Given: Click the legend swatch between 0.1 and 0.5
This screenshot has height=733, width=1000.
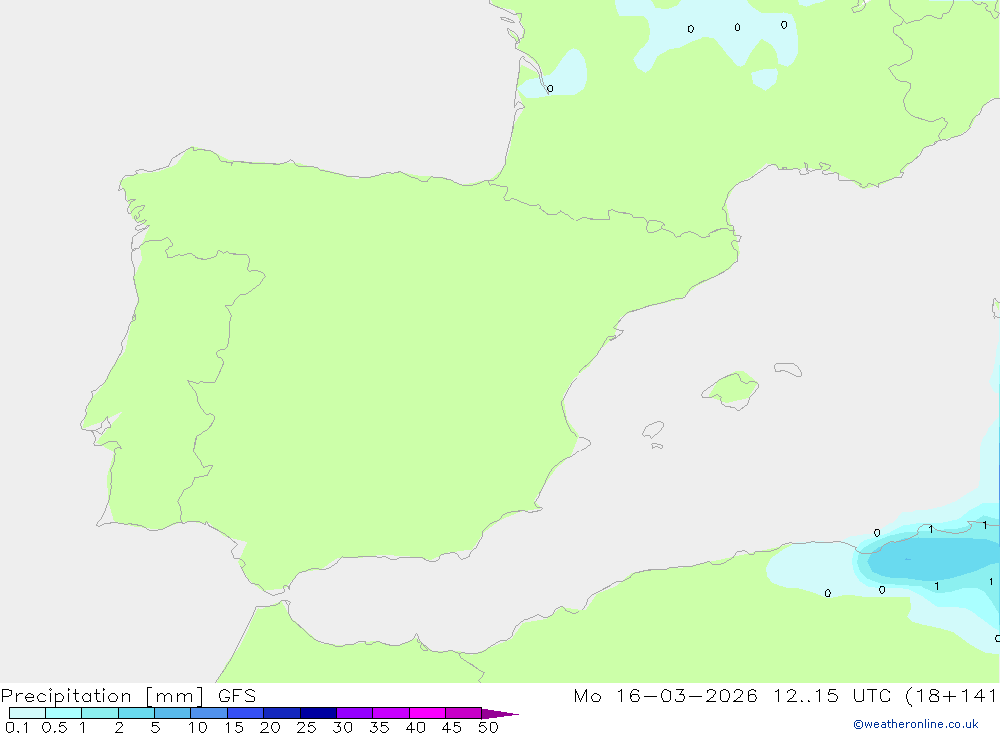Looking at the screenshot, I should tap(27, 713).
